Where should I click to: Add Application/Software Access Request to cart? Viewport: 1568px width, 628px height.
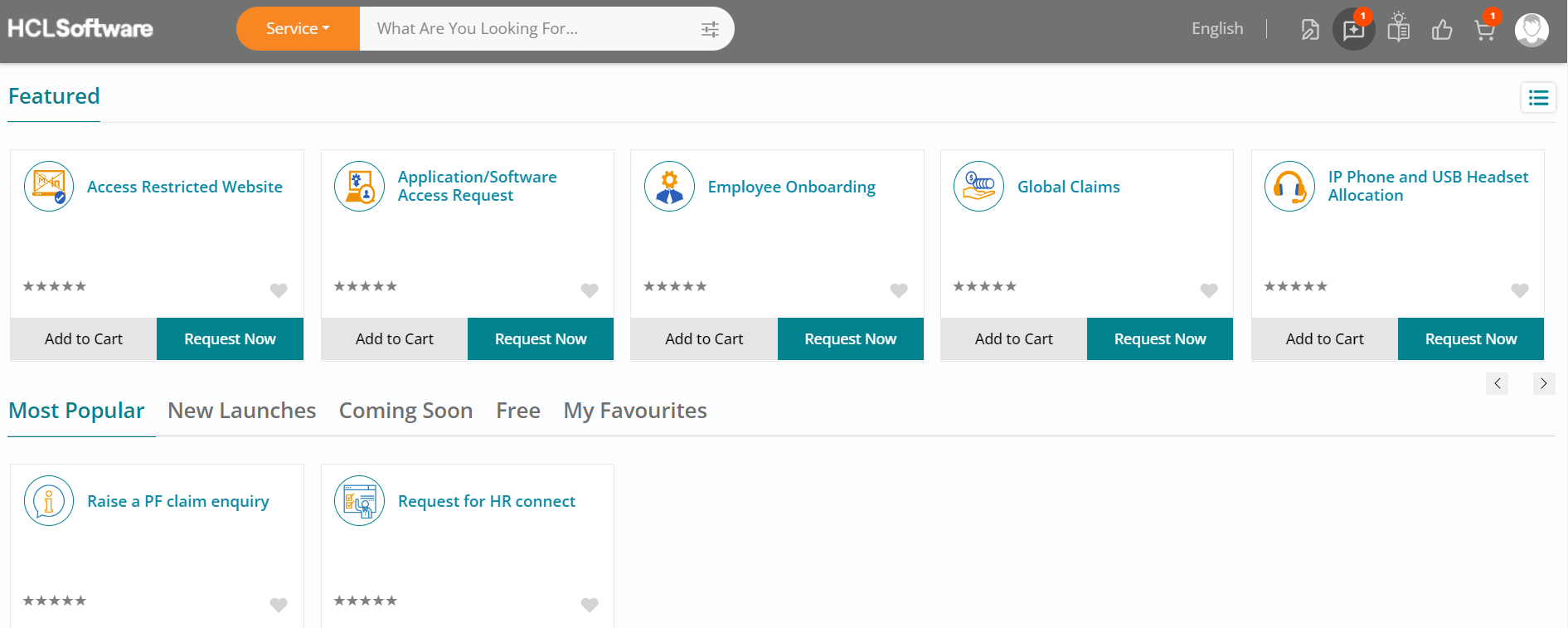(395, 338)
